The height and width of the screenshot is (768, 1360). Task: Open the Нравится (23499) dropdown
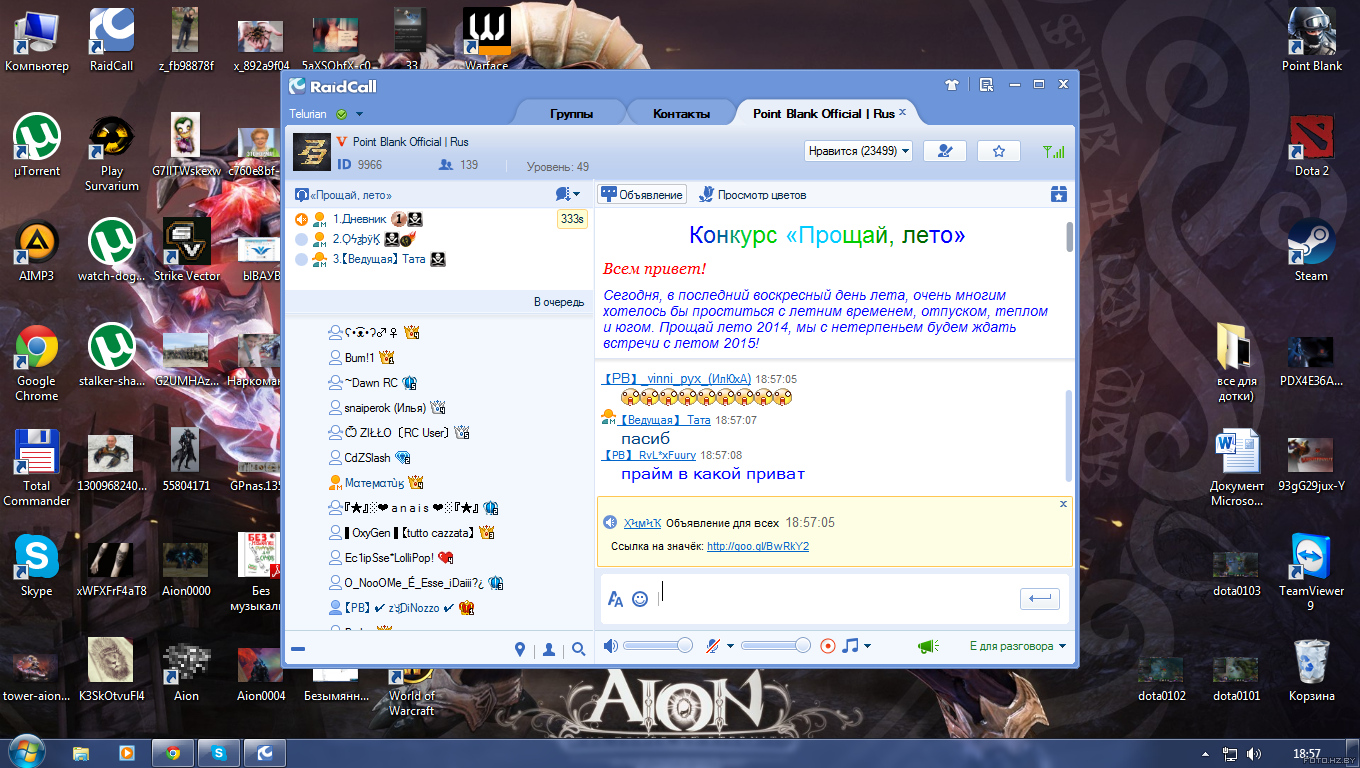[x=858, y=151]
